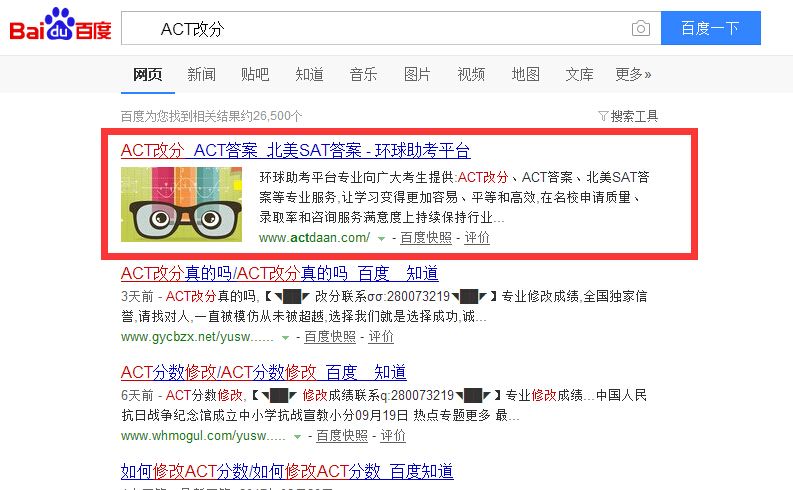Click the 百度一下 search button
The width and height of the screenshot is (793, 490).
pyautogui.click(x=711, y=28)
